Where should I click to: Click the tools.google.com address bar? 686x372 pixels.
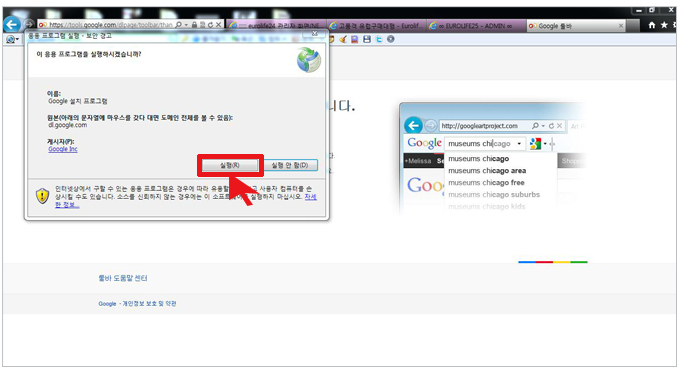point(107,25)
